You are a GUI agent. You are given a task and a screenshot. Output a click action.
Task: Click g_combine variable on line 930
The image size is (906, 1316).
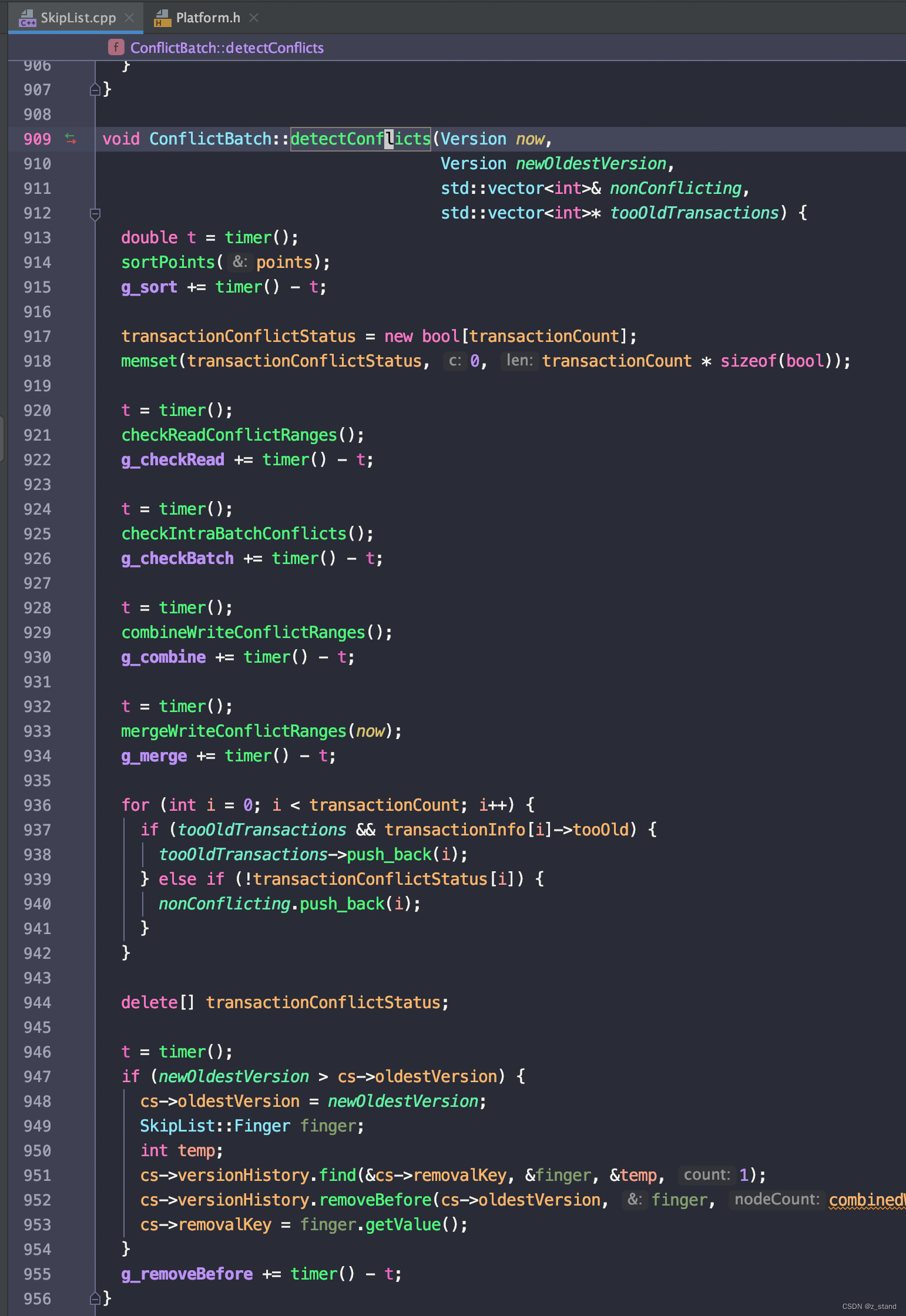[163, 657]
